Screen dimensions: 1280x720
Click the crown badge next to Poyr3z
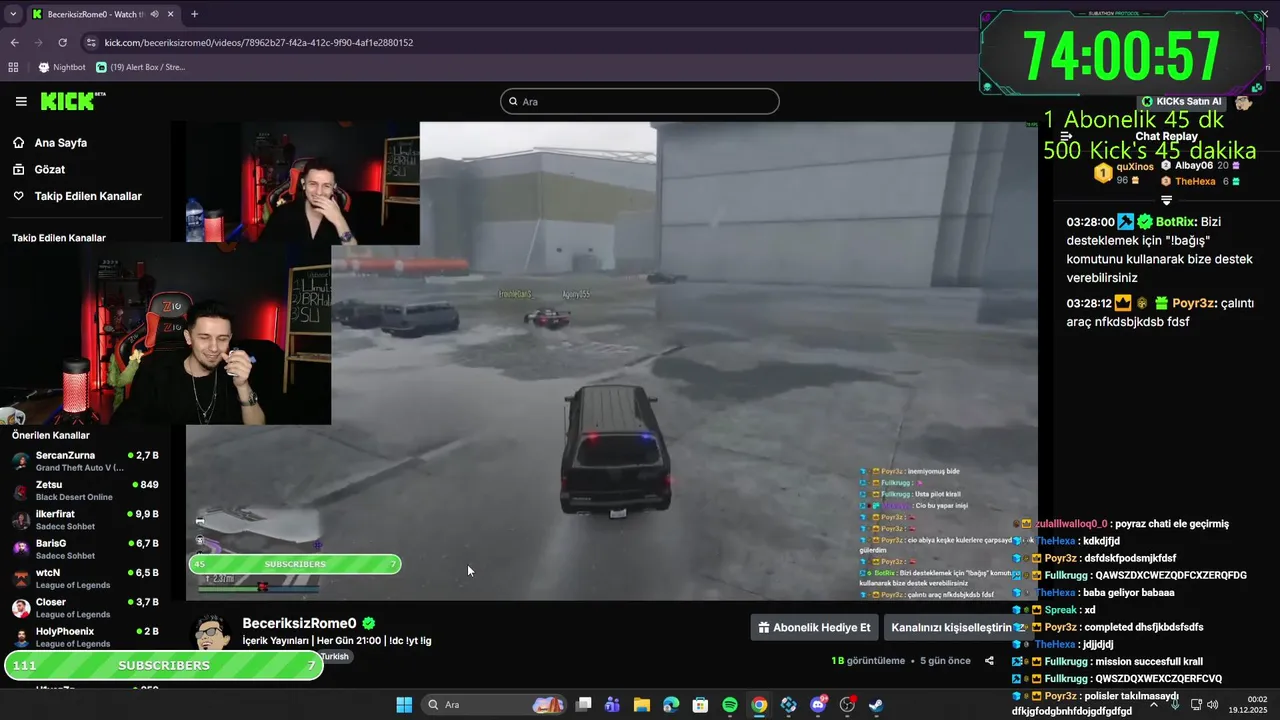pos(1123,303)
